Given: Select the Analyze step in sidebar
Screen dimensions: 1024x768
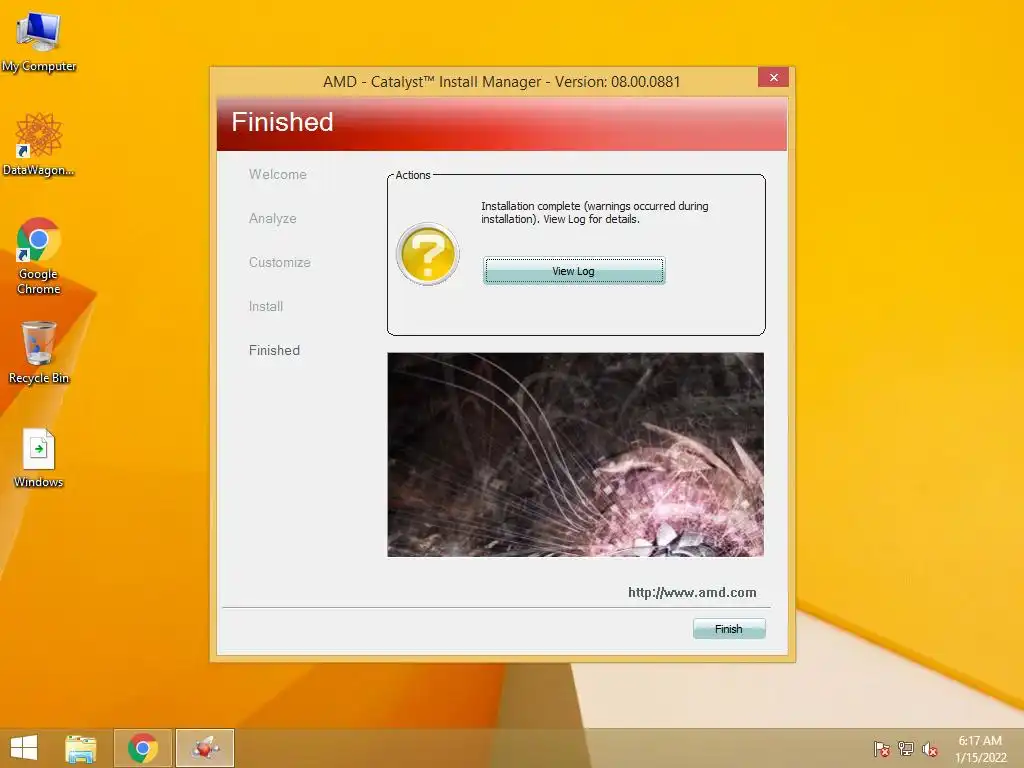Looking at the screenshot, I should 272,218.
